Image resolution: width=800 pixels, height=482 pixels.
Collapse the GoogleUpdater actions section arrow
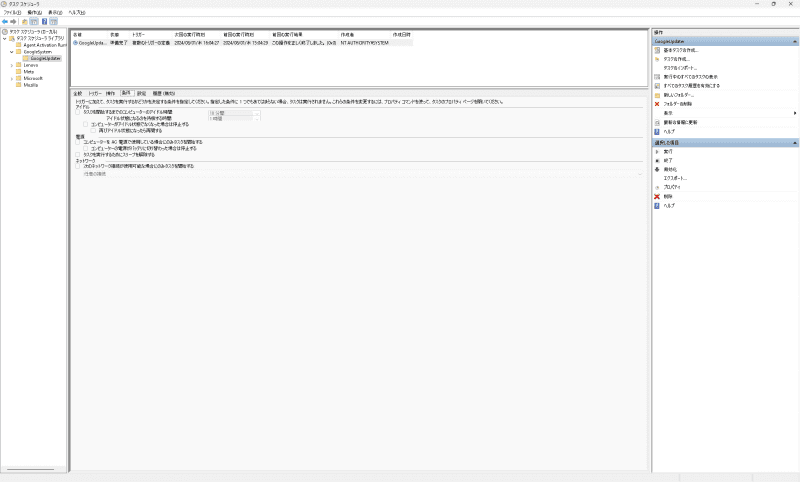tap(794, 41)
